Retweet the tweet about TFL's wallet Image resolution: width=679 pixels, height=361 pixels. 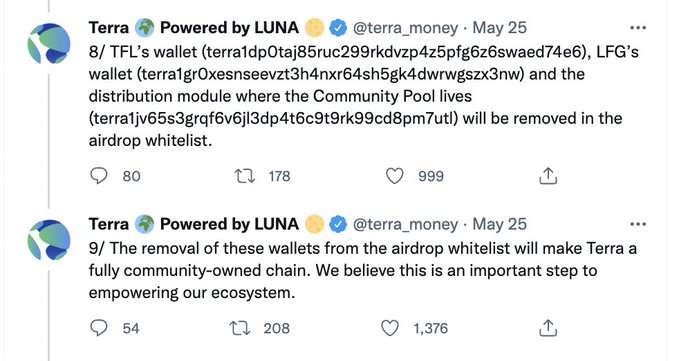pos(244,176)
